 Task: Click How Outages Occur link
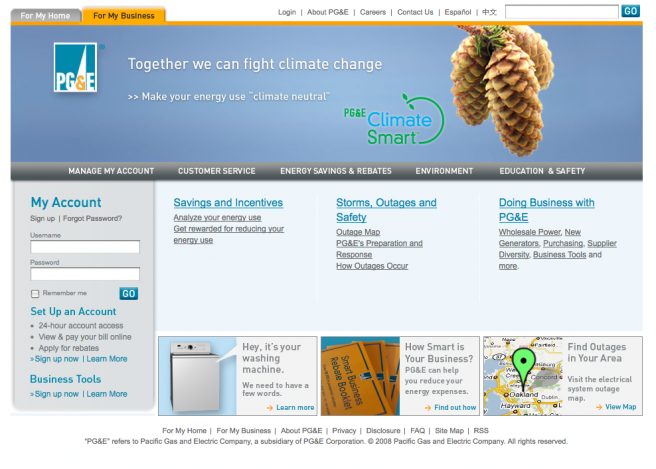372,266
